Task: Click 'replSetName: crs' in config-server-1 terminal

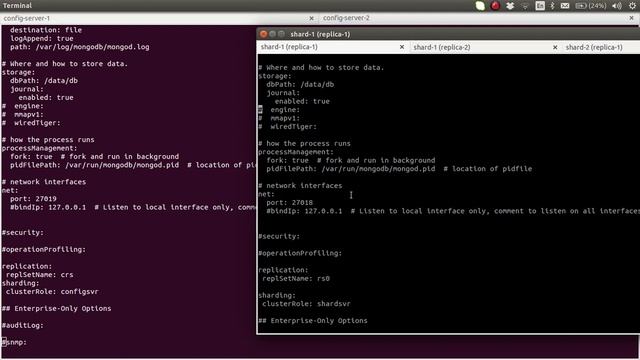Action: [x=40, y=275]
